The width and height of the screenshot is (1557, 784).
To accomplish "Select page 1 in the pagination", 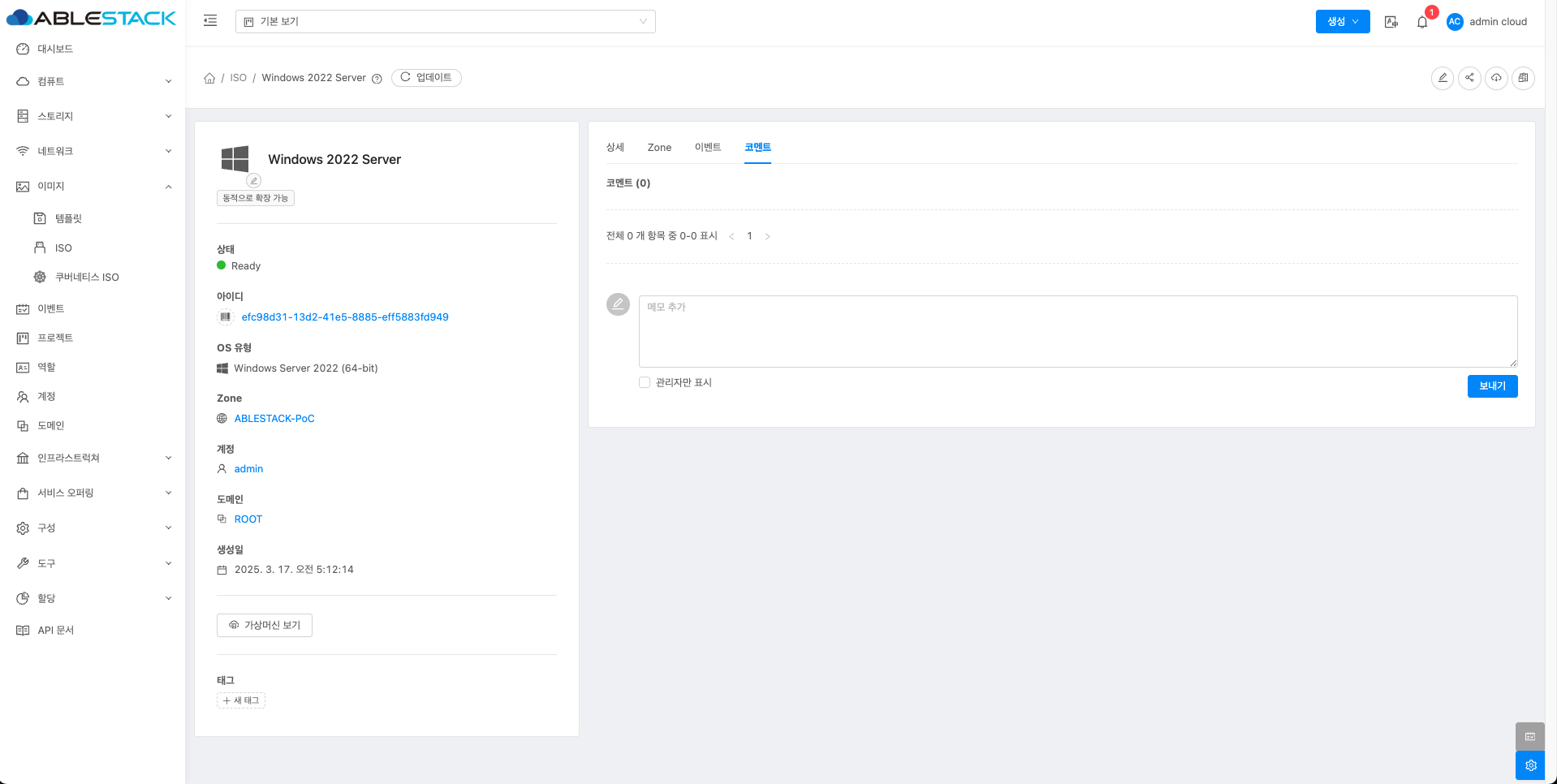I will pos(749,236).
